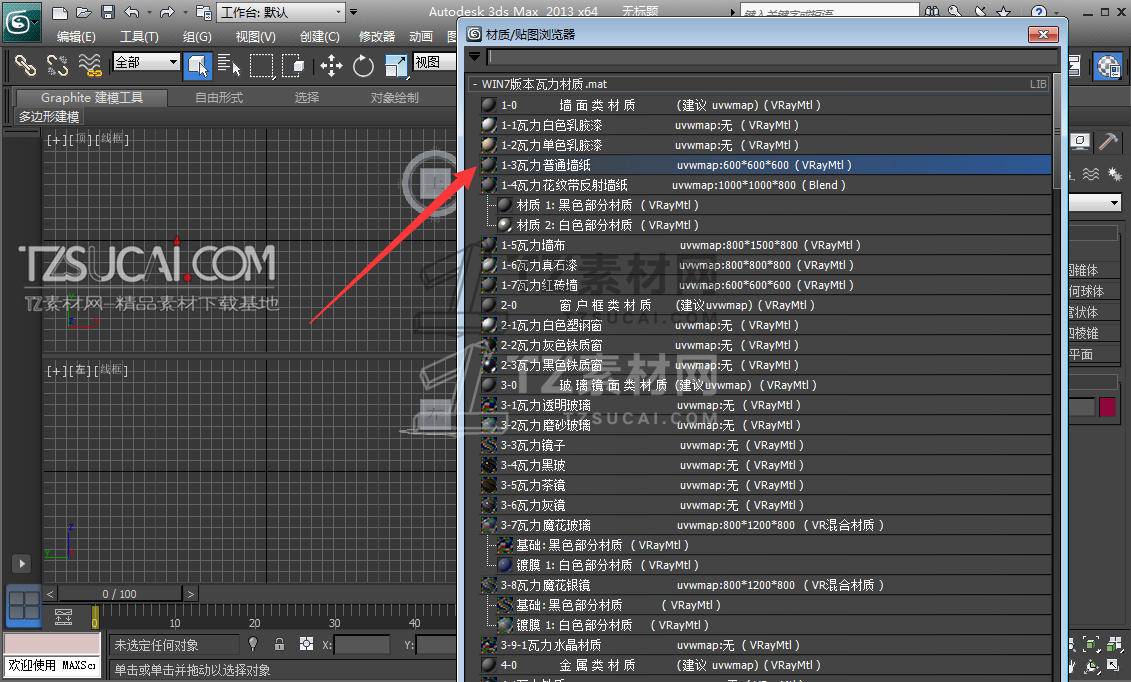
Task: Click the Material Editor checkered sphere icon
Action: coord(1108,66)
